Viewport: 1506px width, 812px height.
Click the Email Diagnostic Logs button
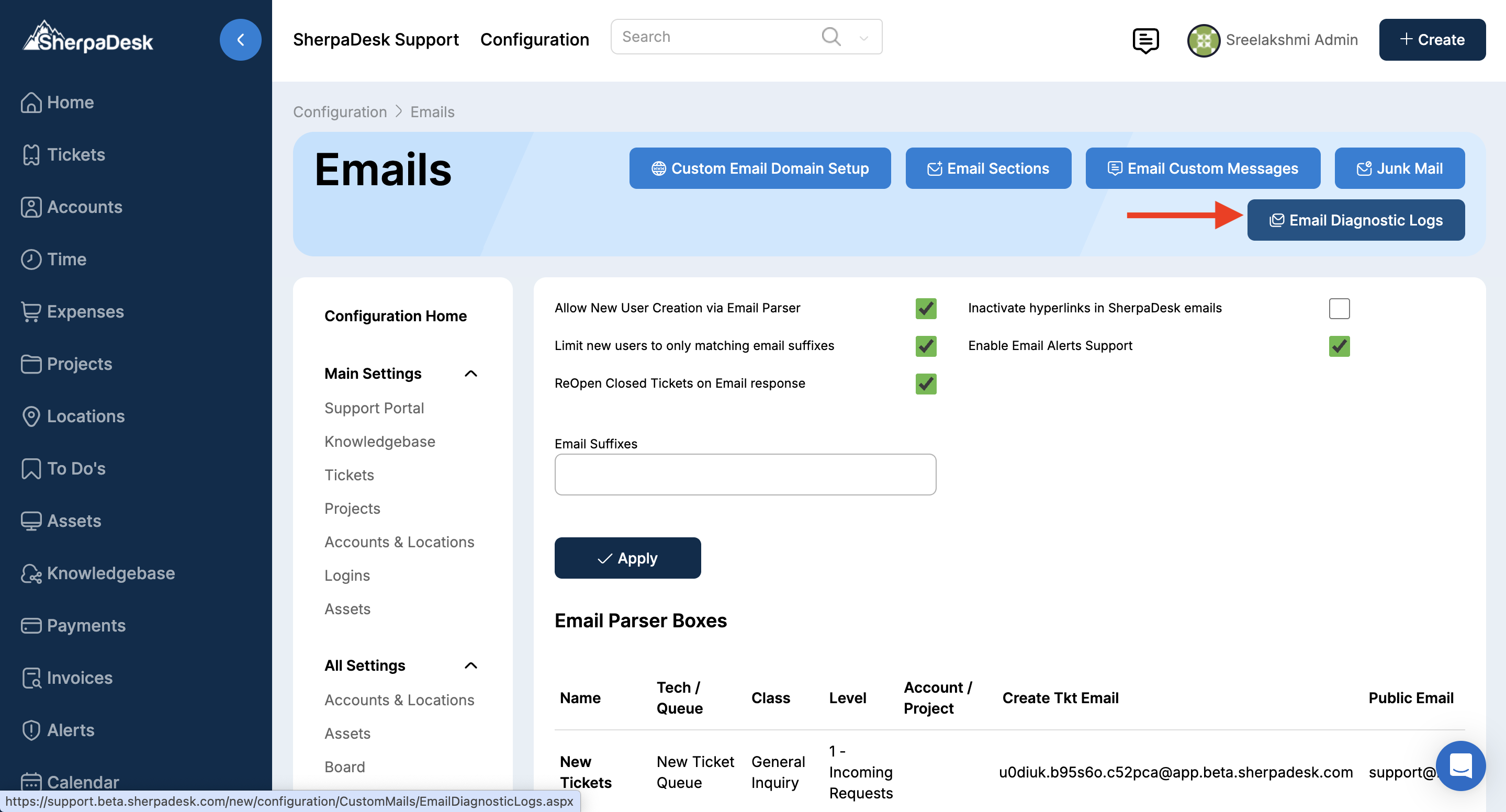(1355, 220)
